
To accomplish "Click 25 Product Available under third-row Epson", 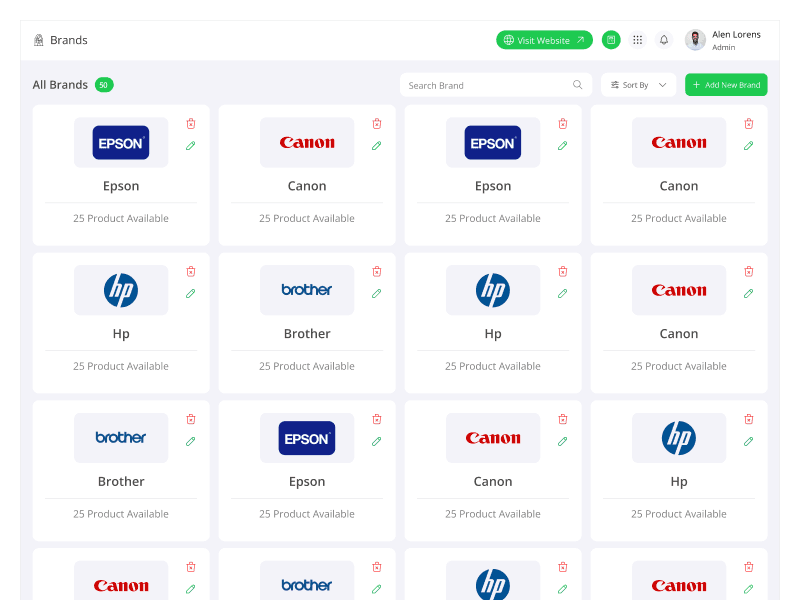I will [x=307, y=514].
